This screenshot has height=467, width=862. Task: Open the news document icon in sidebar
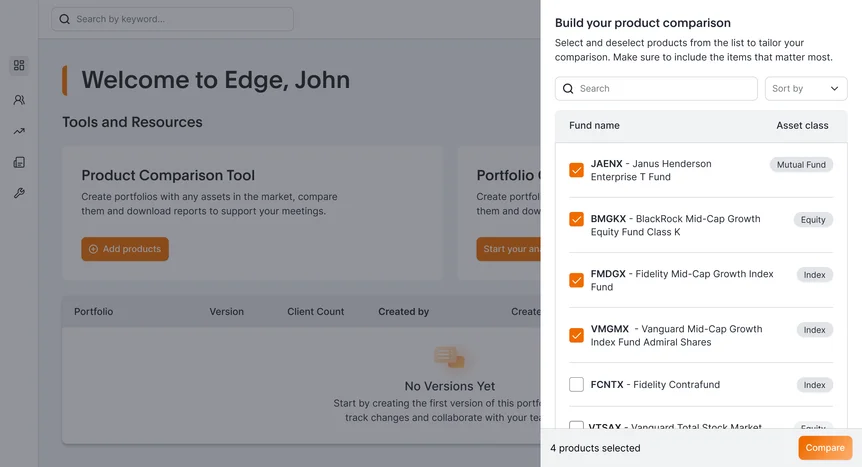pyautogui.click(x=19, y=162)
